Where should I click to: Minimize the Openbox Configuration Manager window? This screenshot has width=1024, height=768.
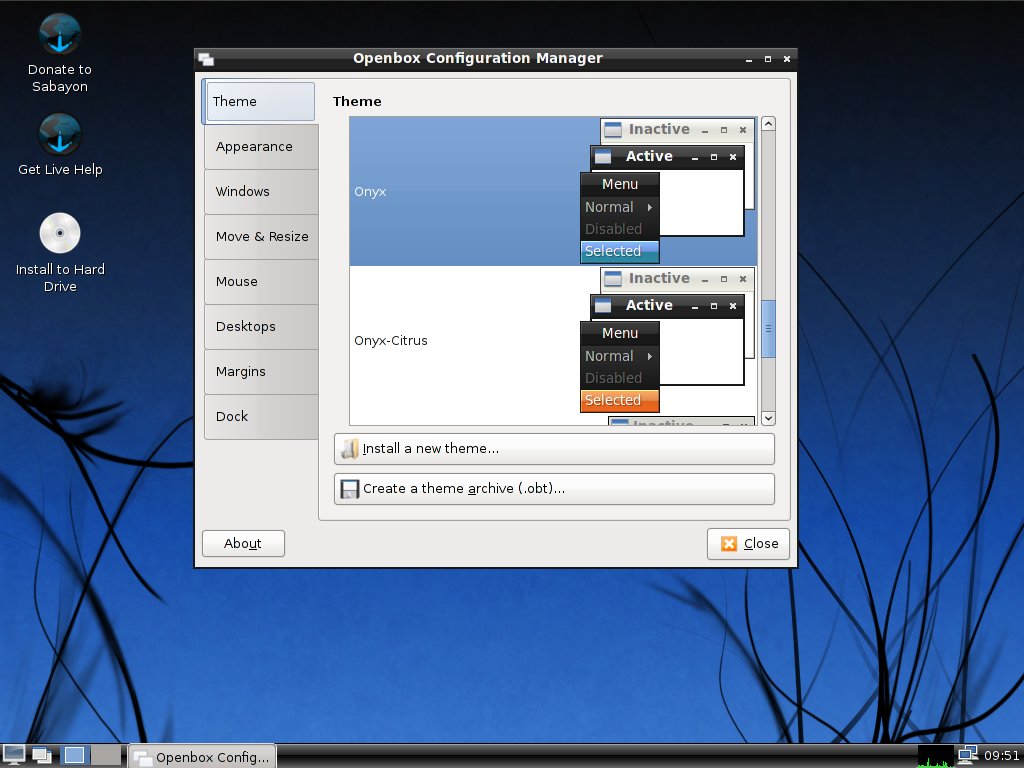(749, 59)
